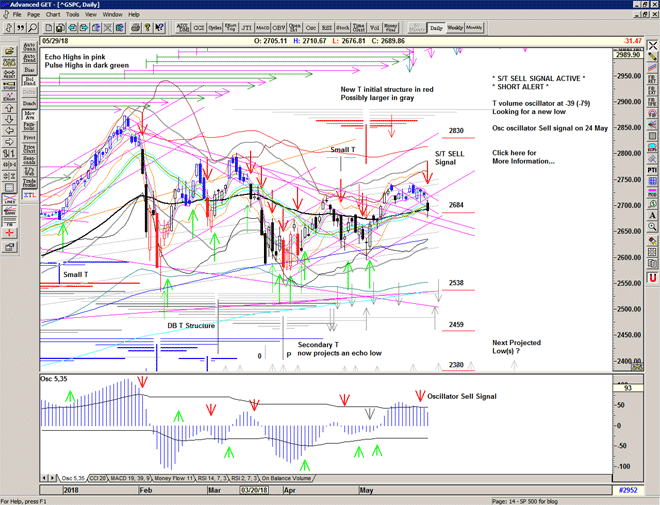Select the Bias study button
660x505 pixels.
(x=29, y=70)
